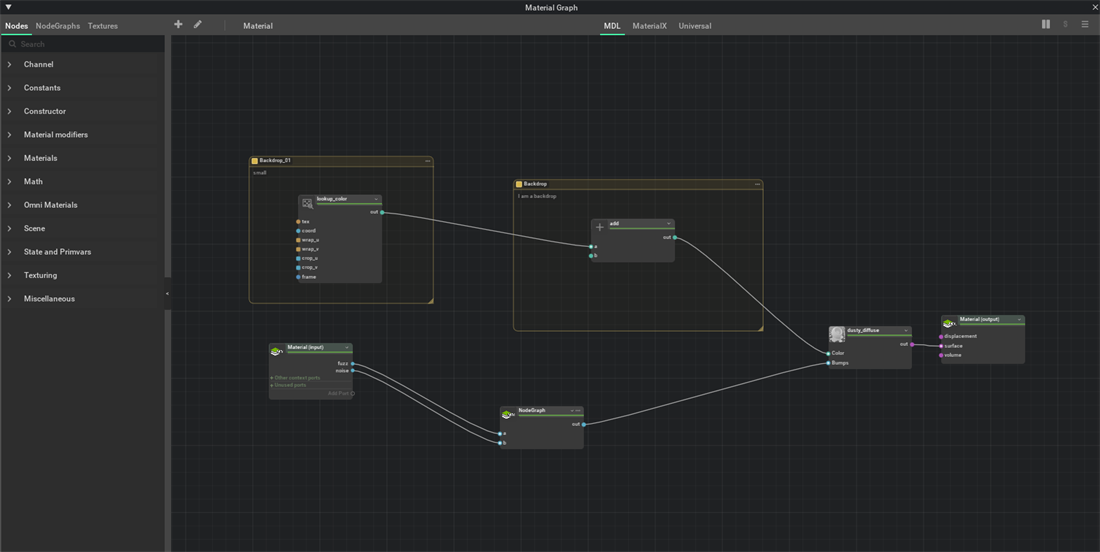1100x552 pixels.
Task: Click the volume port on Material (output)
Action: click(x=941, y=355)
